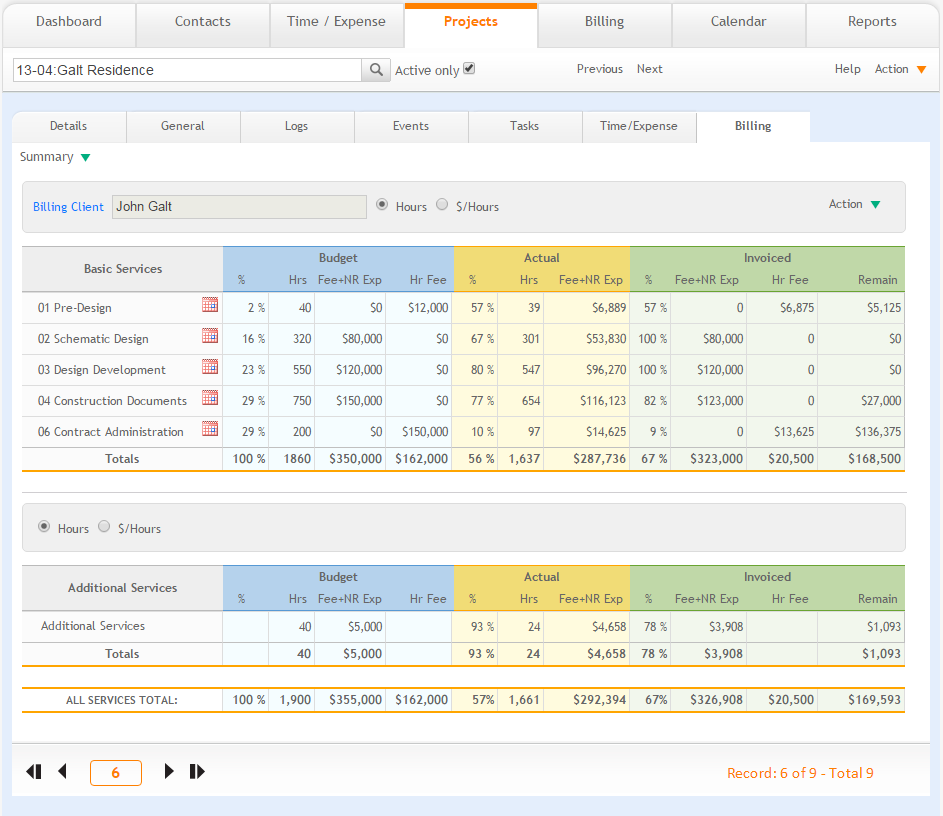Jump to first record arrow
Screen dimensions: 943x816
point(34,771)
